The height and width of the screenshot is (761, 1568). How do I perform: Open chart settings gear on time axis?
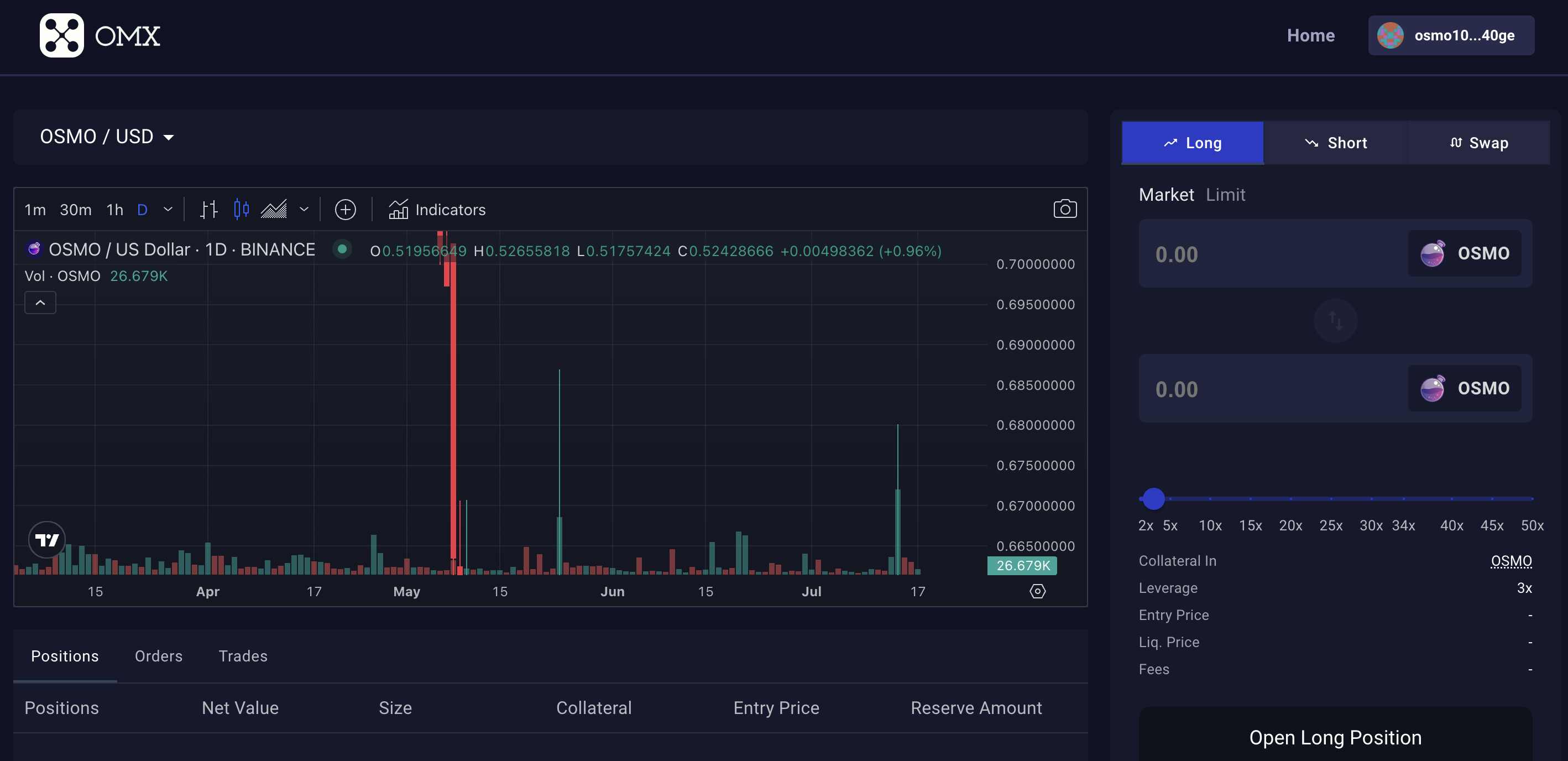(x=1037, y=591)
